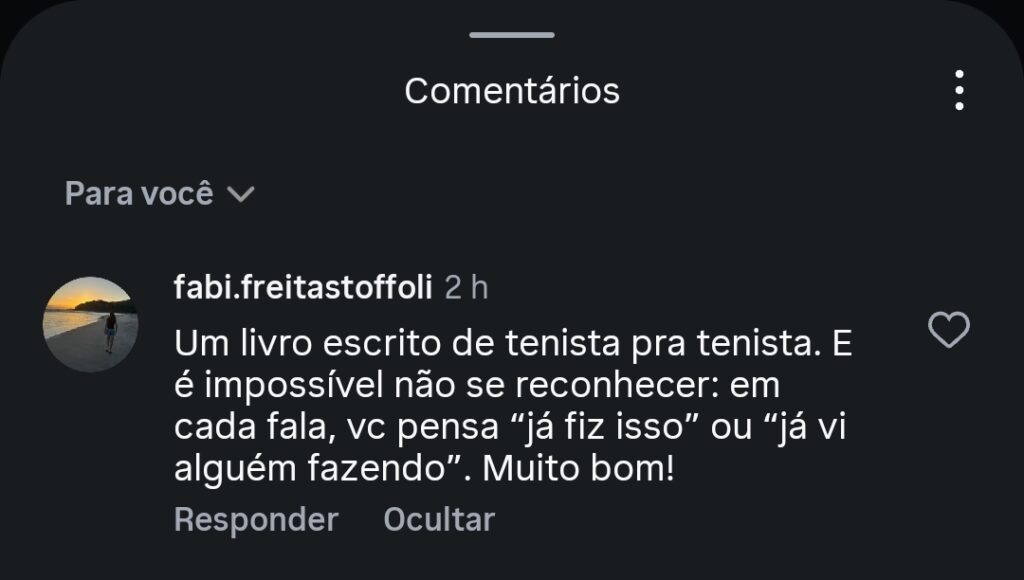Image resolution: width=1024 pixels, height=580 pixels.
Task: Tap the quoted text "já vi
Action: click(x=805, y=427)
